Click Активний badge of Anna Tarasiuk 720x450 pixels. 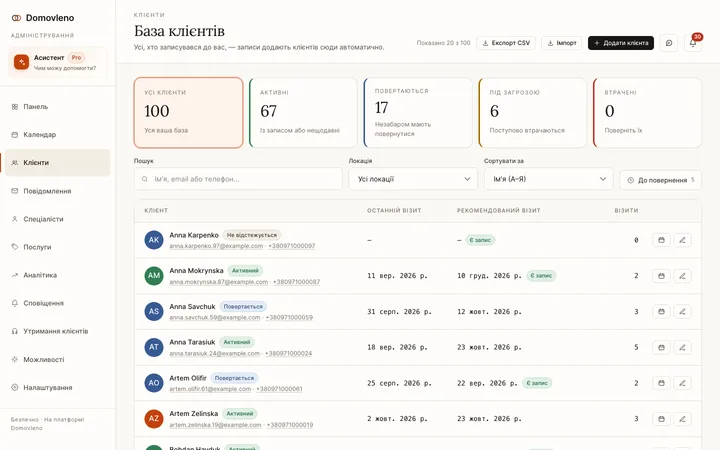tap(236, 342)
